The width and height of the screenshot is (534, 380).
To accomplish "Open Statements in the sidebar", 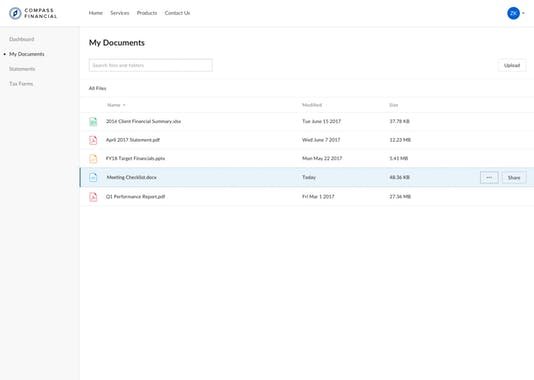I will pos(22,69).
